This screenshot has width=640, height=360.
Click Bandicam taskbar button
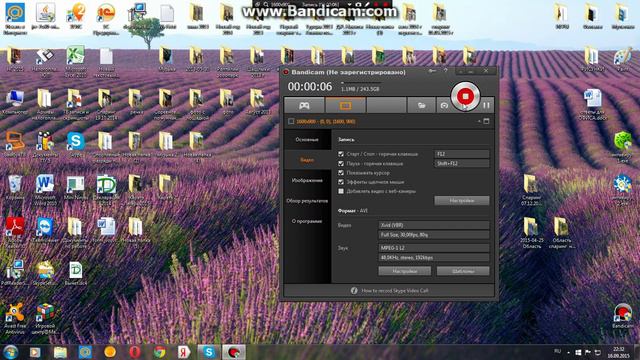click(233, 352)
